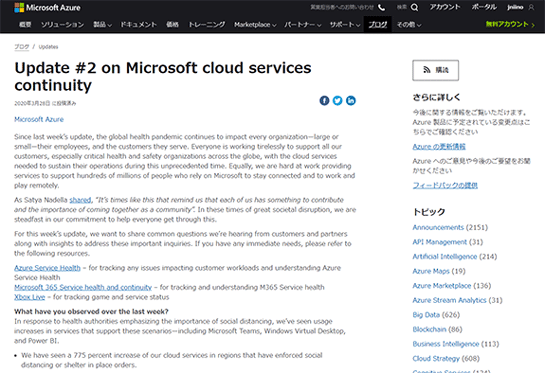This screenshot has width=545, height=373.
Task: Click the phone contact icon
Action: [x=381, y=7]
